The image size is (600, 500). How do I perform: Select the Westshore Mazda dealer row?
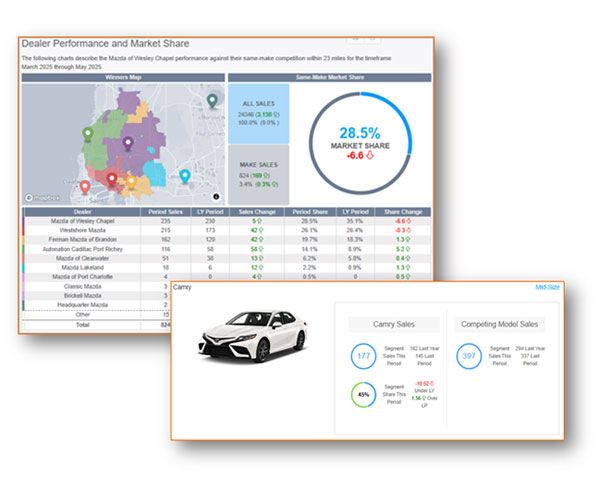coord(227,230)
